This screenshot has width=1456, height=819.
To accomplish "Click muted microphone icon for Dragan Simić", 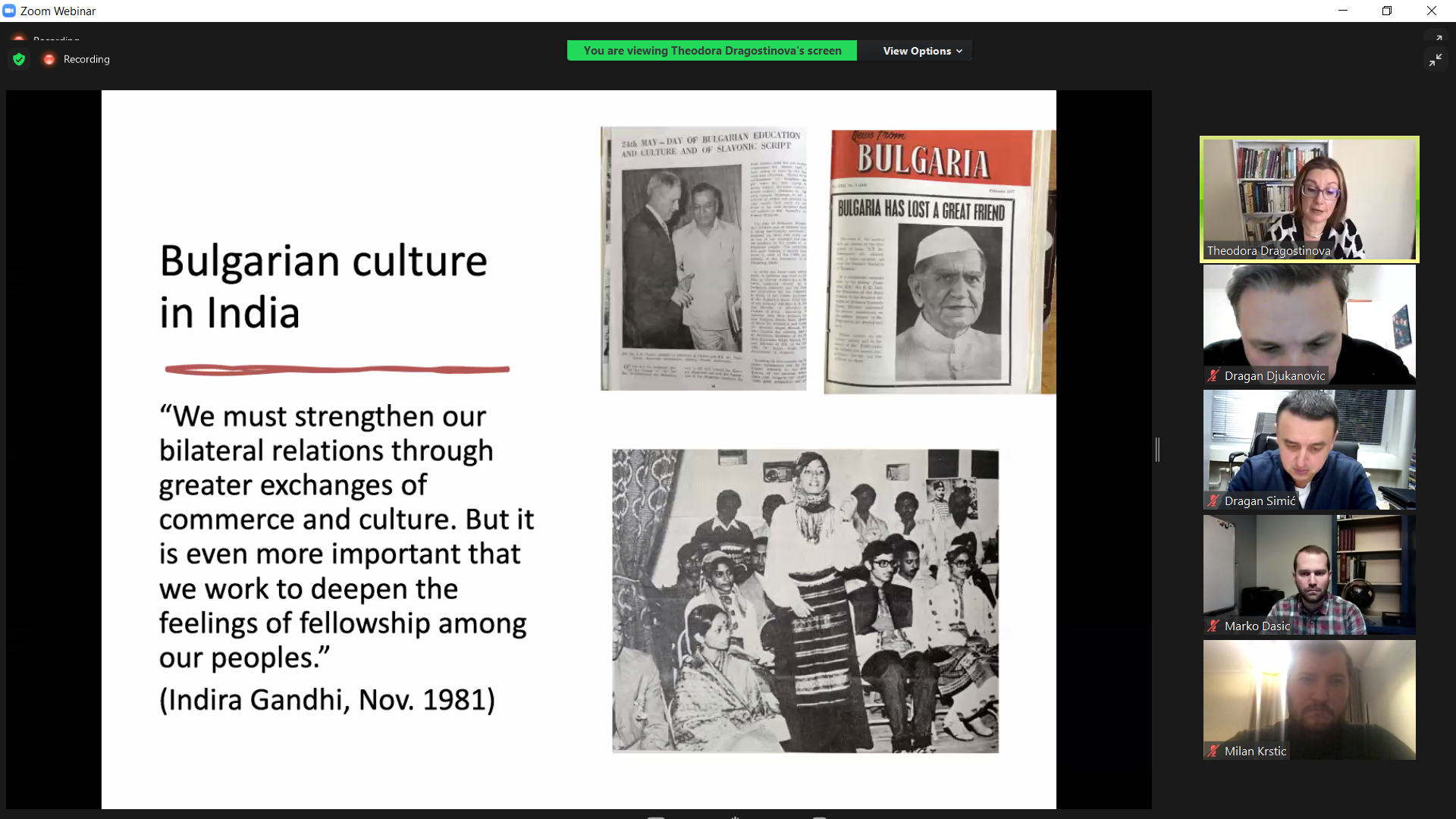I will [1213, 500].
